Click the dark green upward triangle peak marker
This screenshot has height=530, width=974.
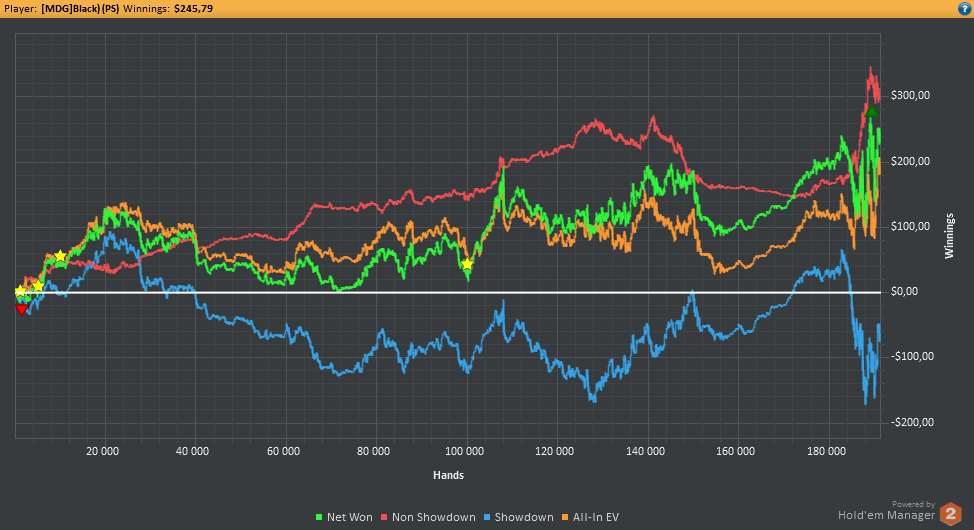click(x=872, y=112)
